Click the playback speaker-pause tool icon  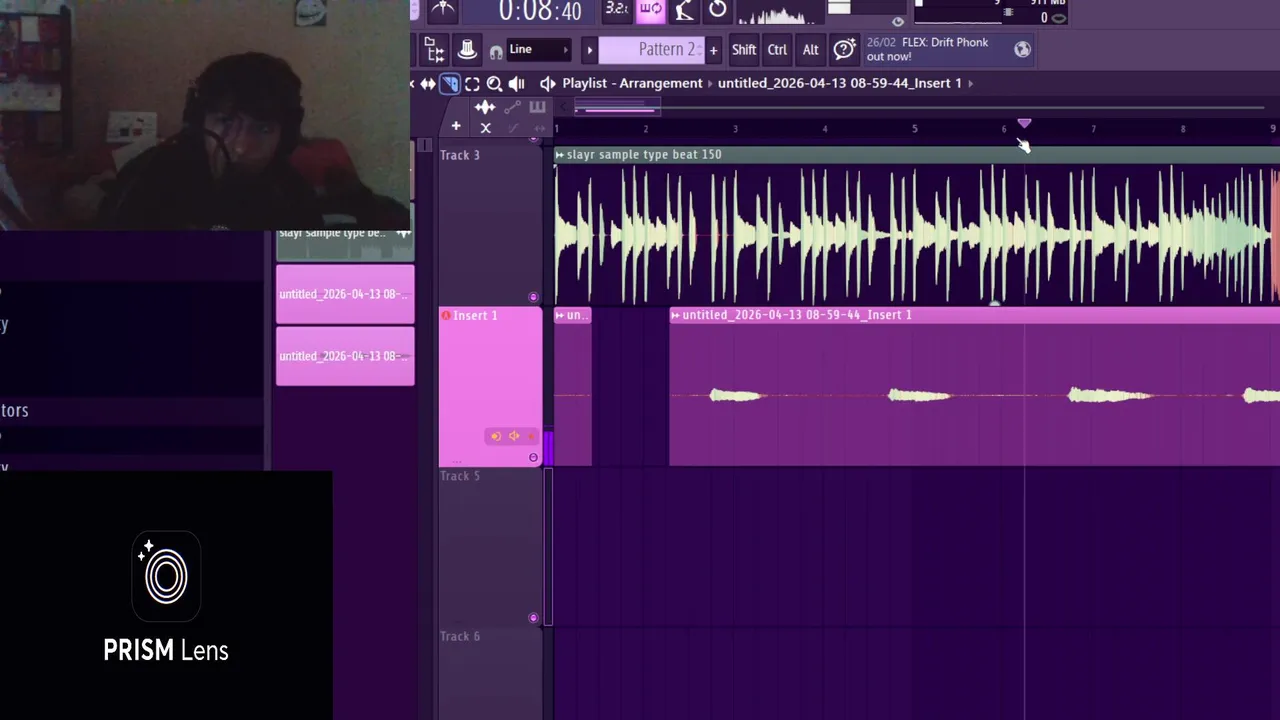coord(516,84)
